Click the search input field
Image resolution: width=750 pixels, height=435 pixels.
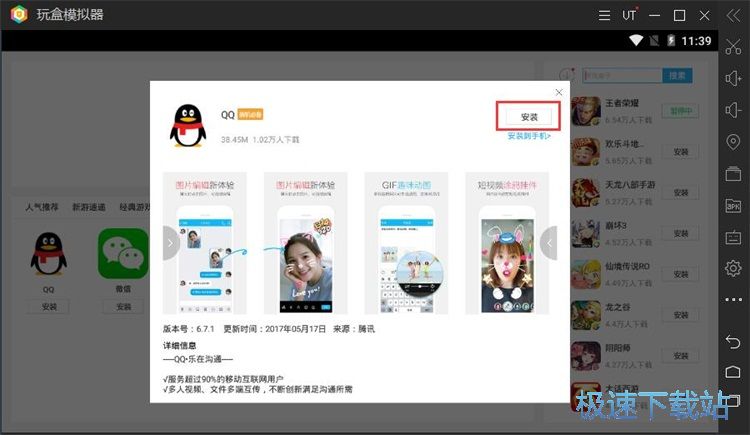click(x=622, y=76)
